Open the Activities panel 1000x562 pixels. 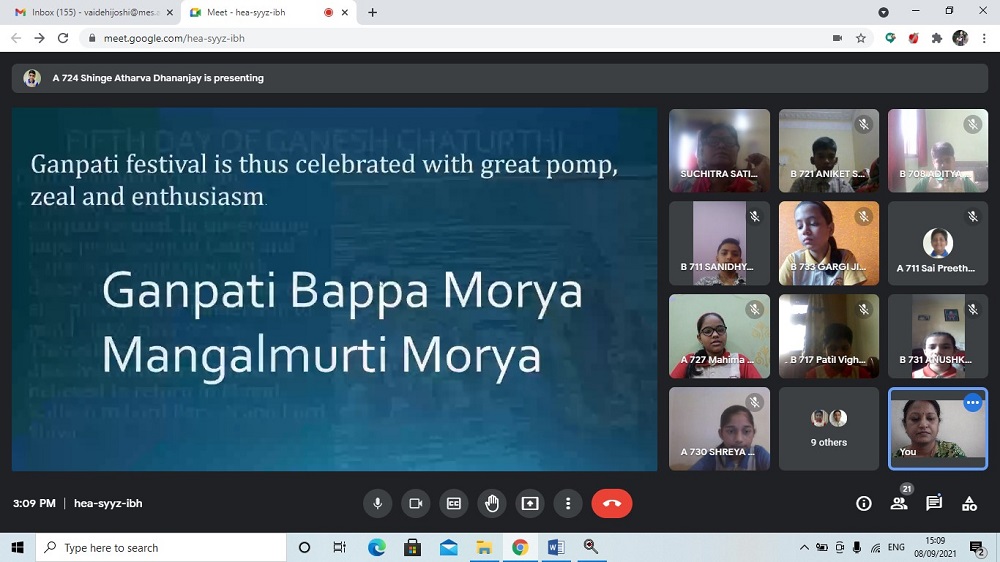[x=969, y=503]
